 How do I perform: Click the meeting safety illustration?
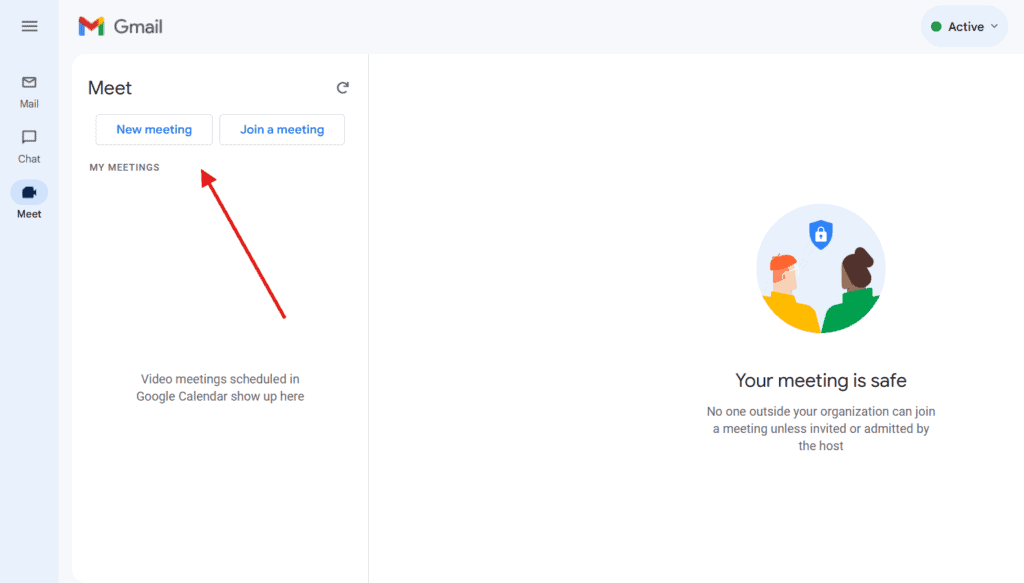coord(821,268)
